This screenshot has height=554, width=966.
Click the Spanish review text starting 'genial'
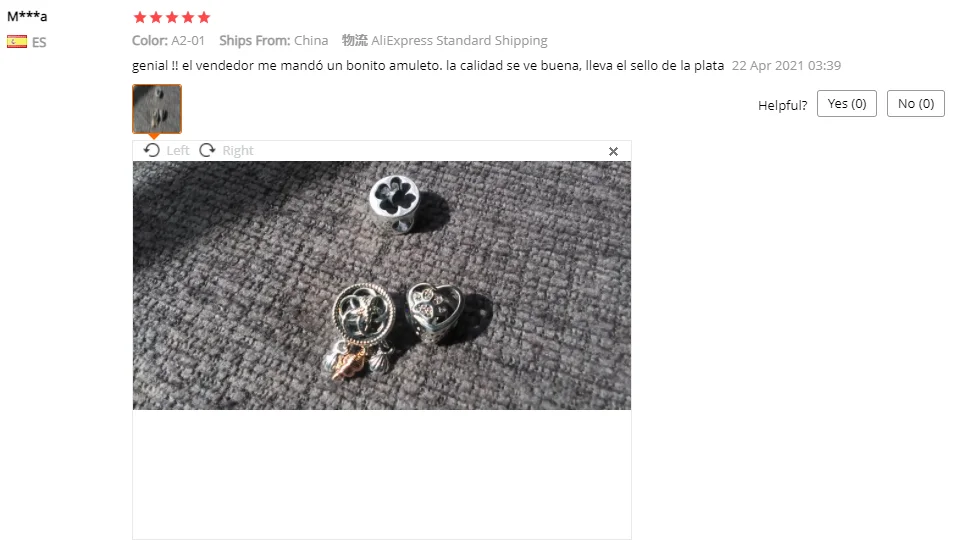pos(428,66)
